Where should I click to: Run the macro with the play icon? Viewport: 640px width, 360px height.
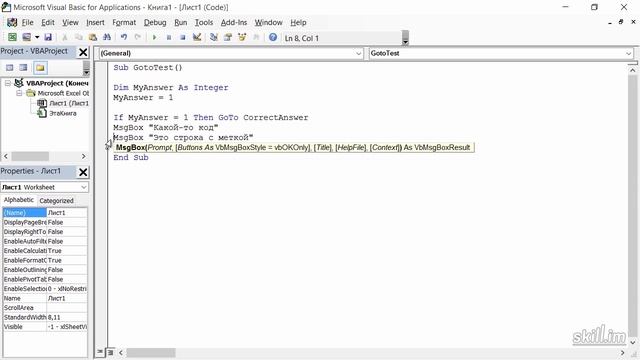click(x=154, y=38)
